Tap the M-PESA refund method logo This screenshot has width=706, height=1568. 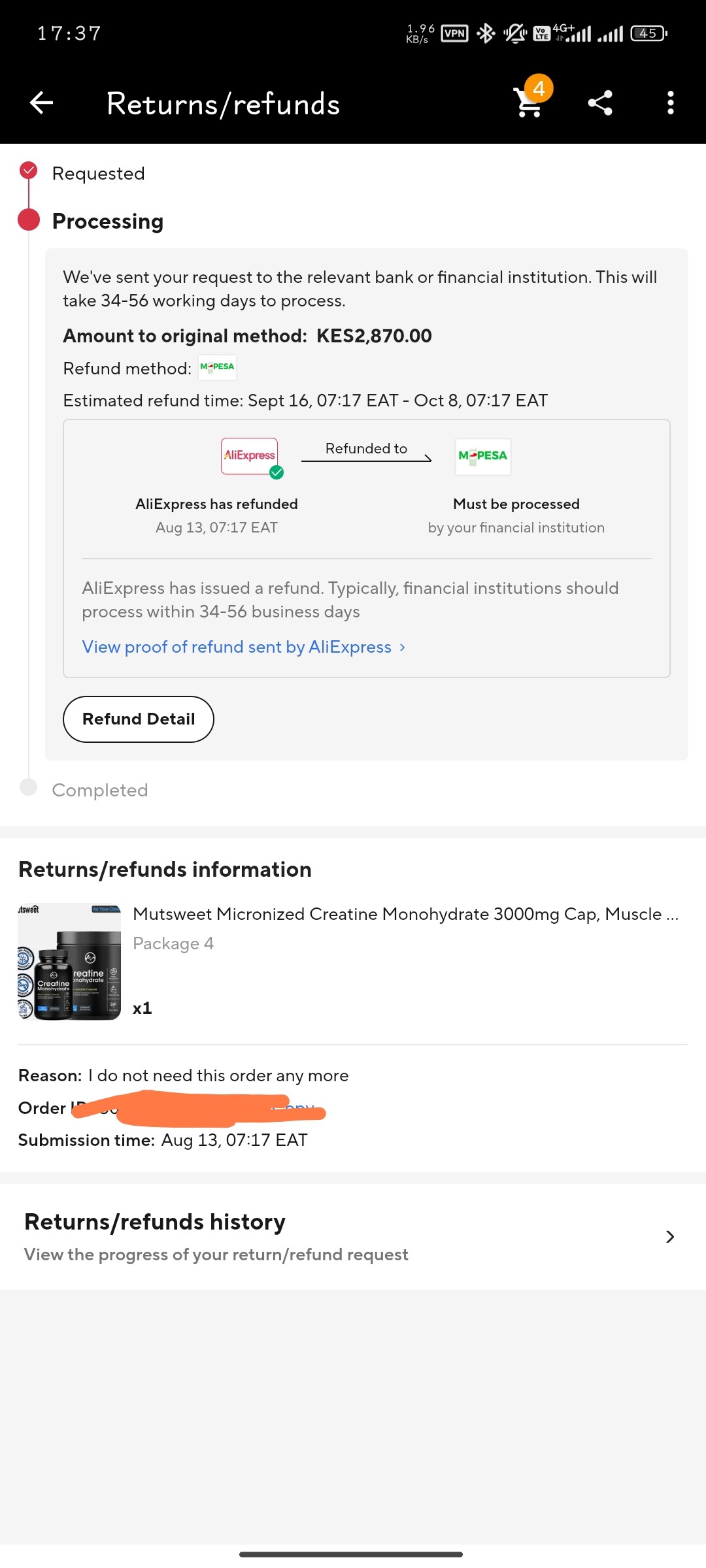[217, 367]
